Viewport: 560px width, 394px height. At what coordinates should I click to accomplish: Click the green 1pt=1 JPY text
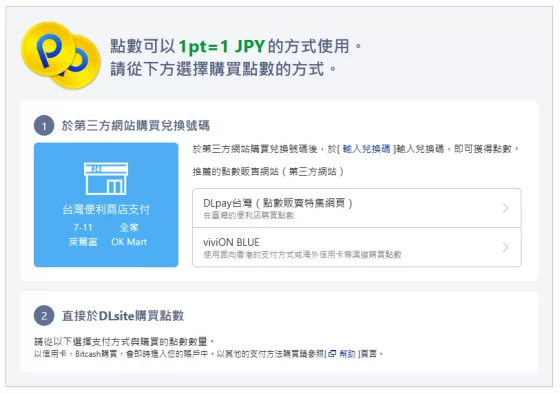click(221, 46)
